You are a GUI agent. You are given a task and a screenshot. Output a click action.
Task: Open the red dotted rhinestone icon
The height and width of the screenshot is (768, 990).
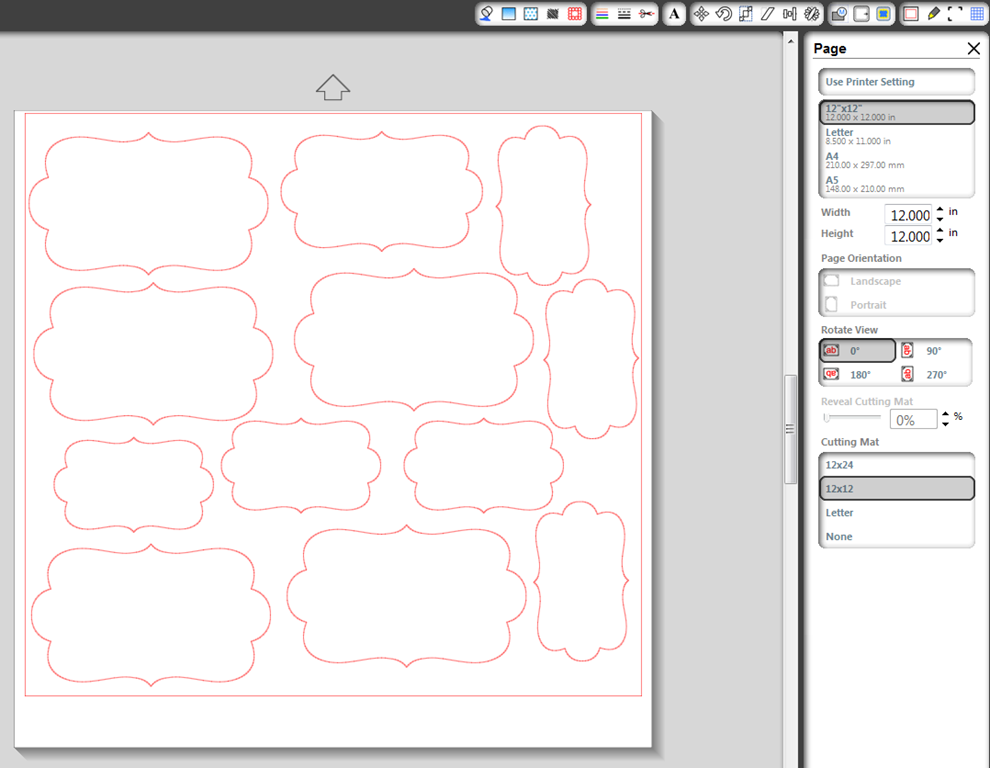tap(575, 14)
